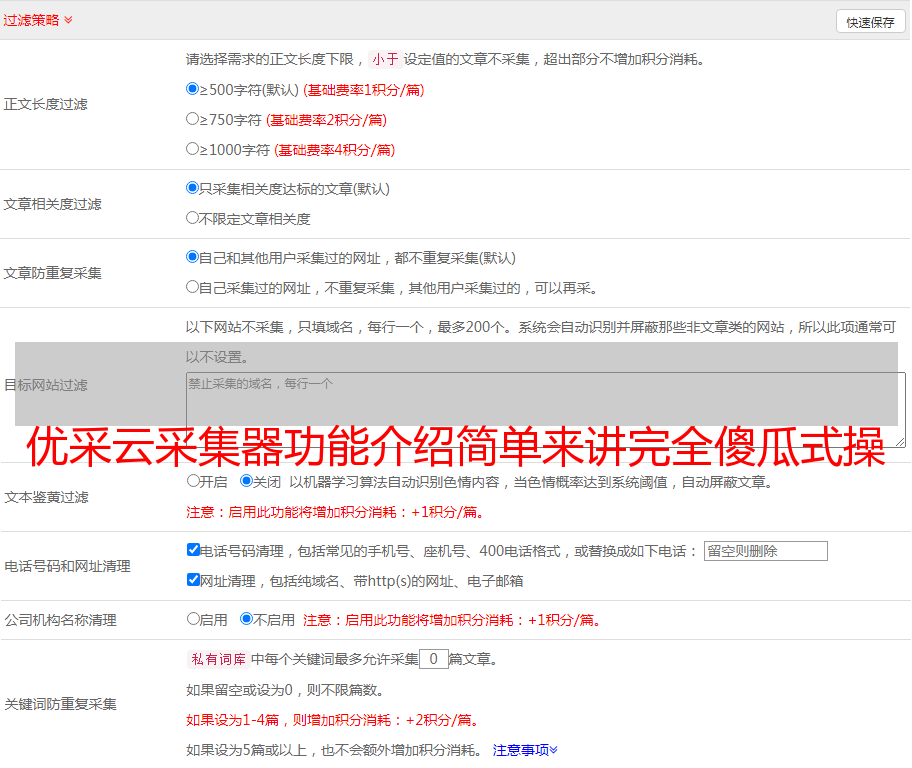The image size is (912, 768).
Task: Select ≥750字符 length filter option
Action: pyautogui.click(x=193, y=119)
